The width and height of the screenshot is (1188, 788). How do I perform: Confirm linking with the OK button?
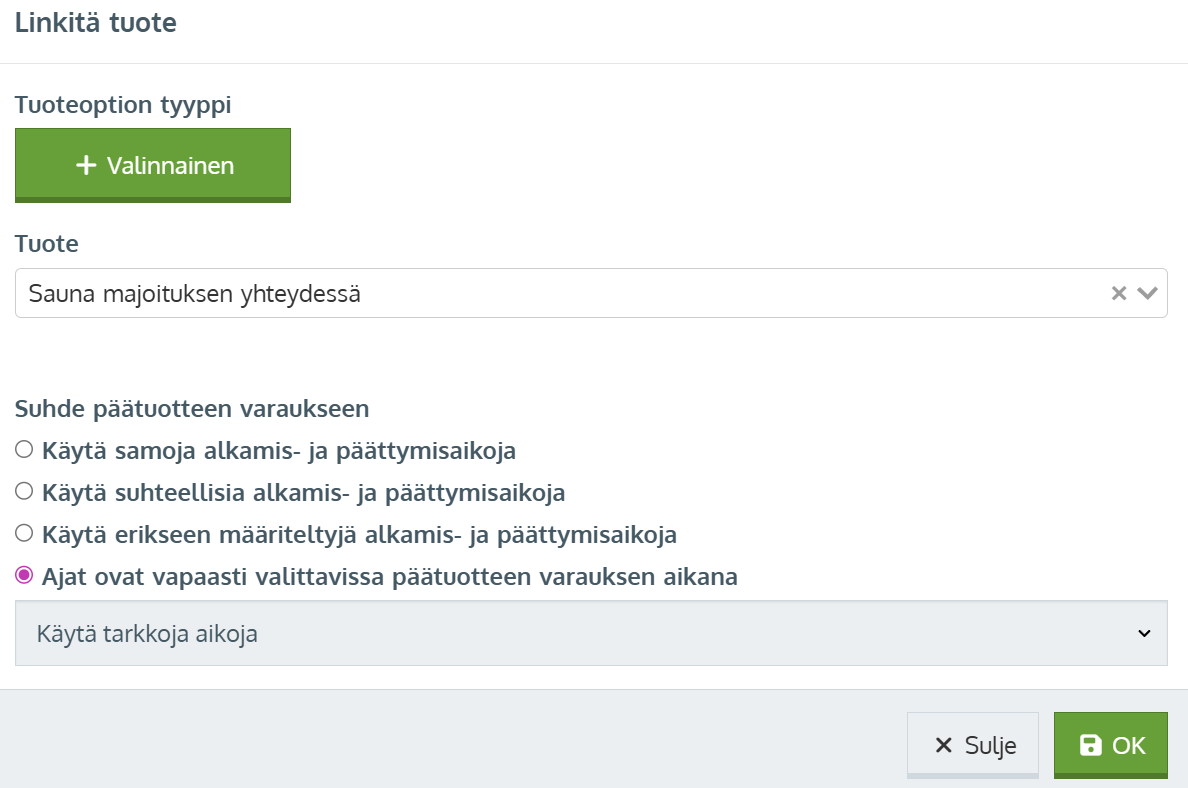[1111, 746]
